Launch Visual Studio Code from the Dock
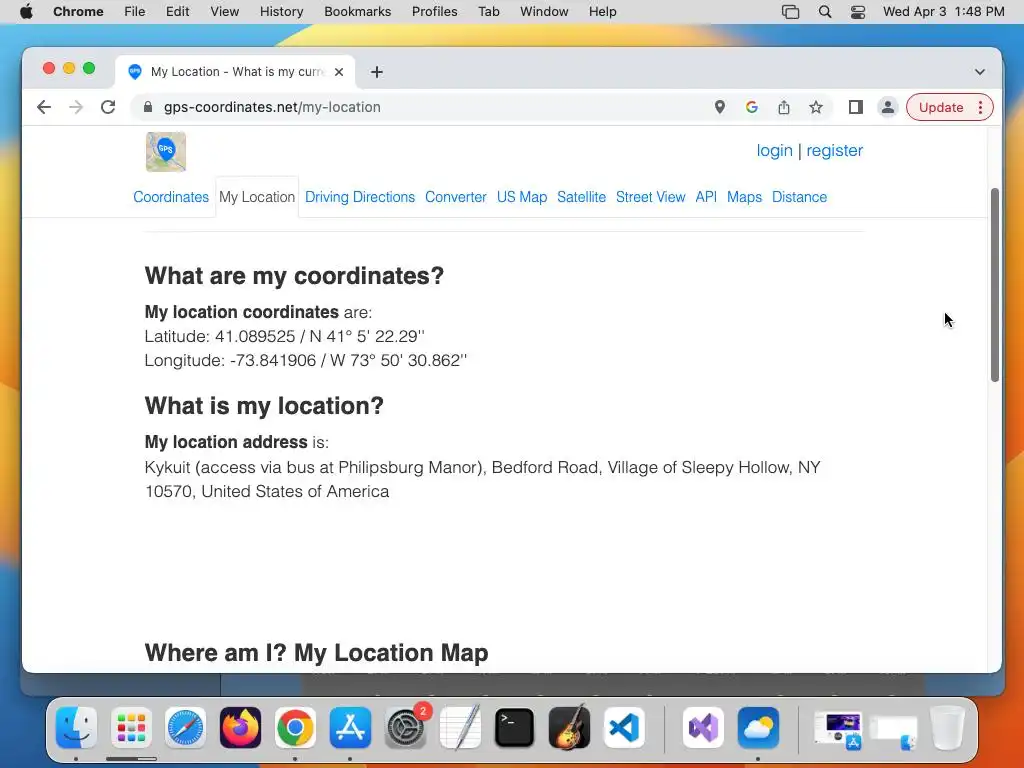 (x=624, y=728)
